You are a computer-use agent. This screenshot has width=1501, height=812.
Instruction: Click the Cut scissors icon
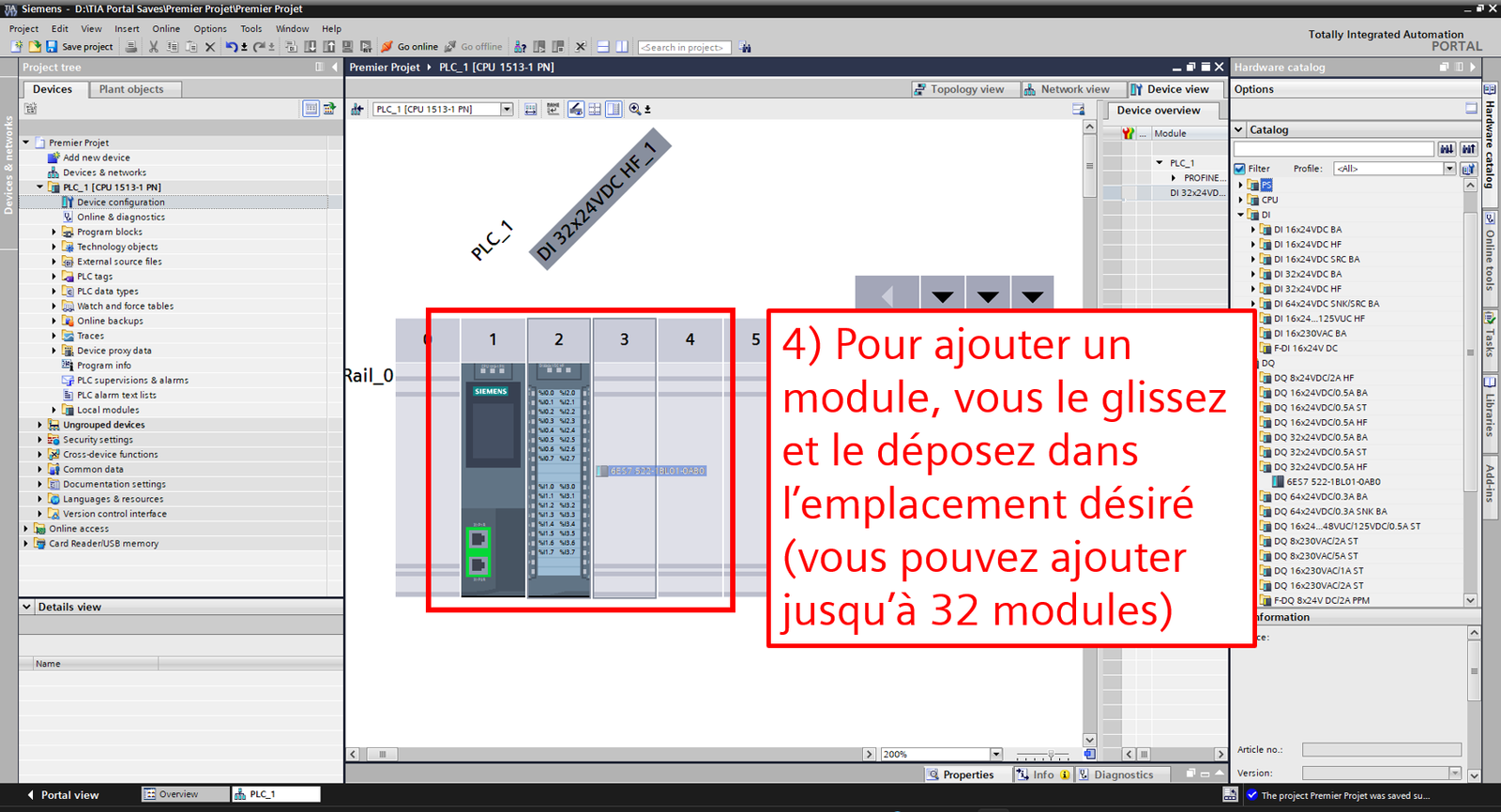click(x=154, y=46)
